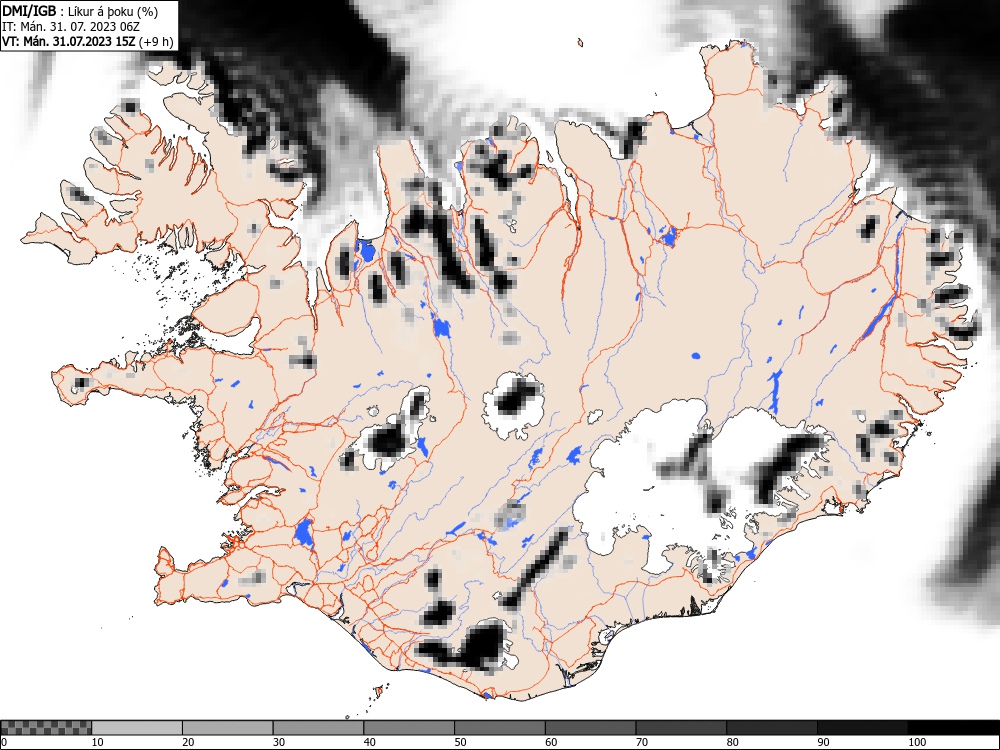Click the legend label "80"
1000x750 pixels.
point(732,742)
